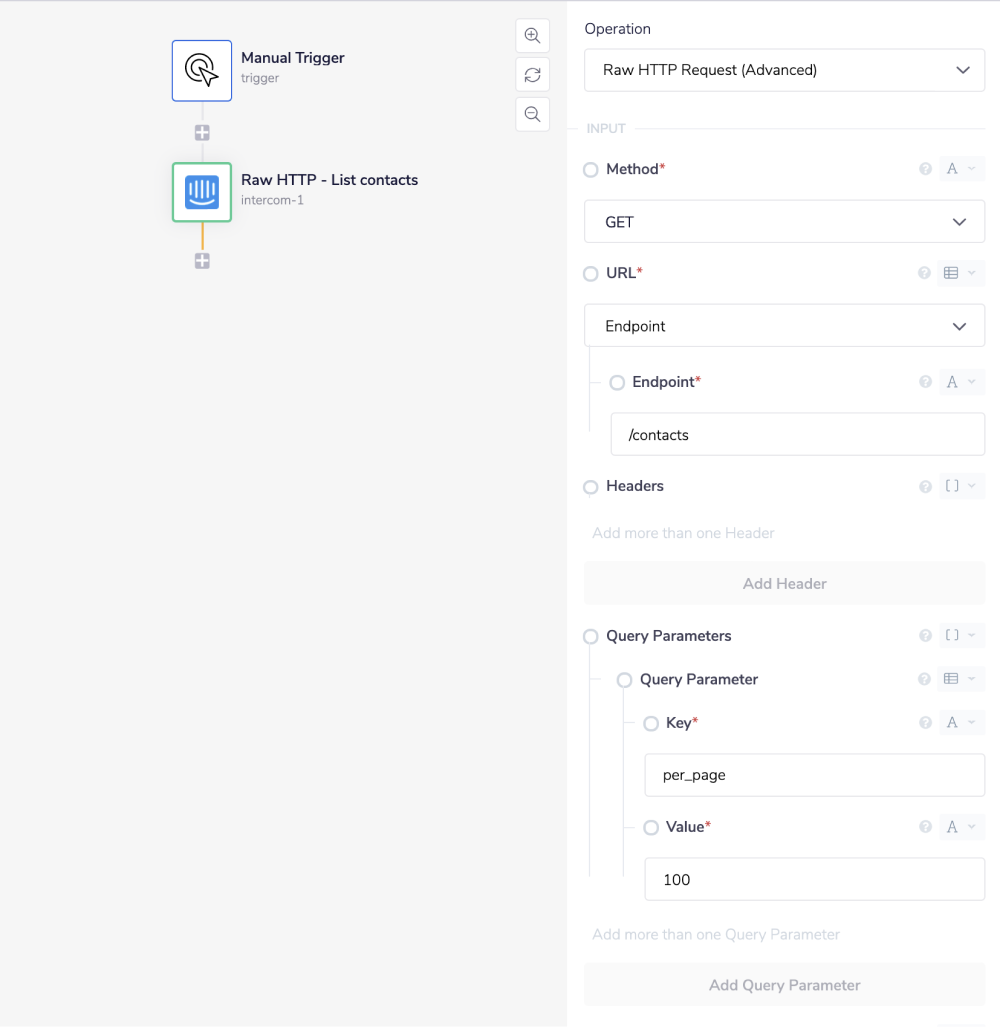
Task: Toggle the circle beside Query Parameters
Action: coord(590,635)
